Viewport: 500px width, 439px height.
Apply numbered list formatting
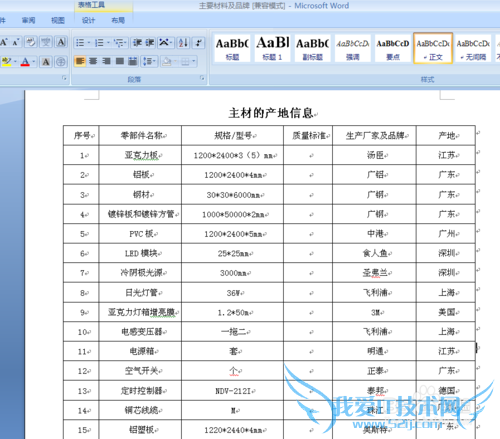(99, 43)
